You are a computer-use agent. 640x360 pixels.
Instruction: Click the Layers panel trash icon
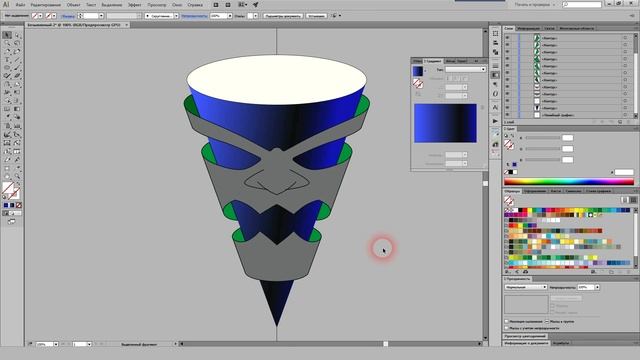click(x=629, y=122)
